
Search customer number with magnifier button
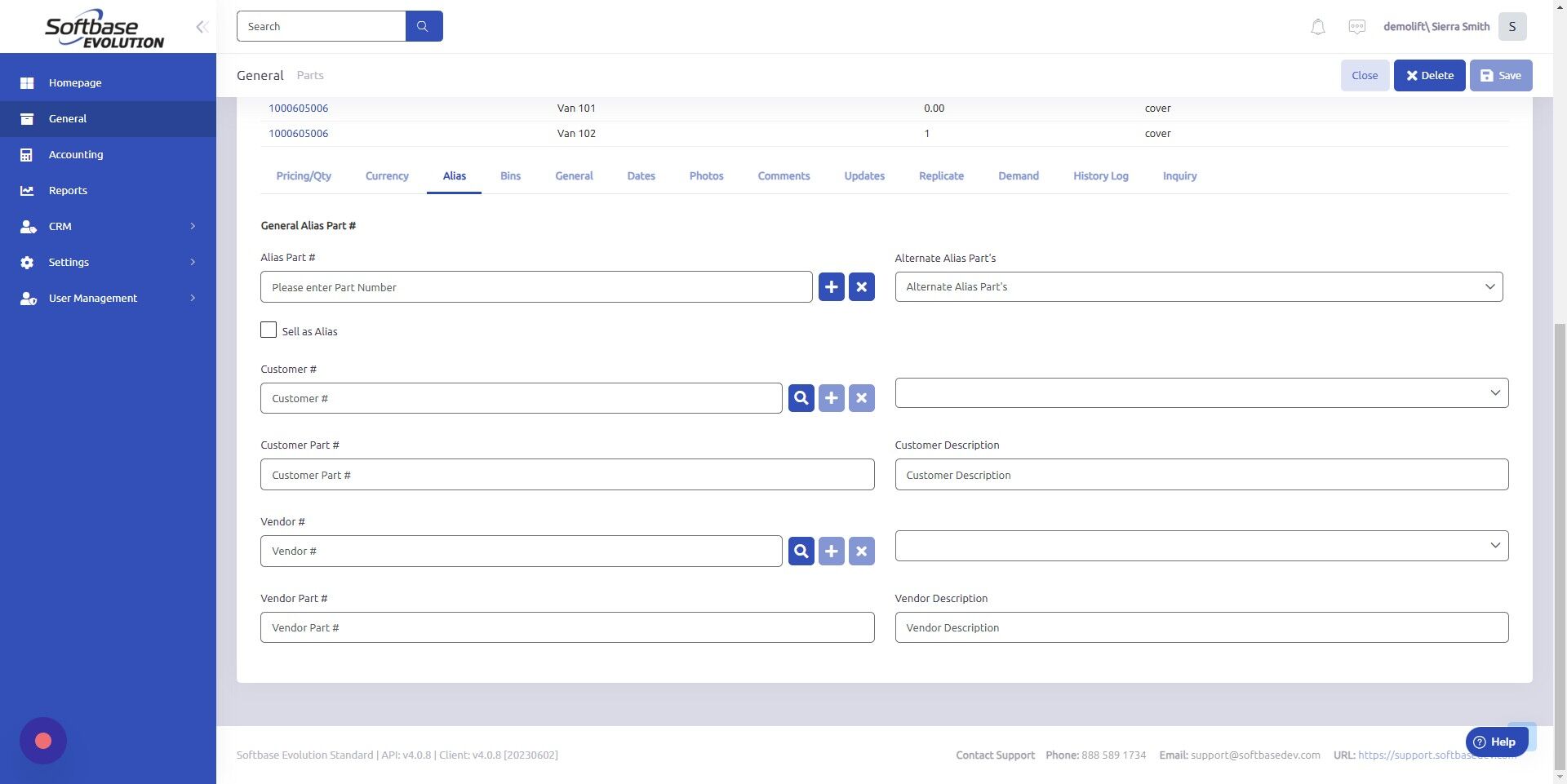click(x=801, y=398)
